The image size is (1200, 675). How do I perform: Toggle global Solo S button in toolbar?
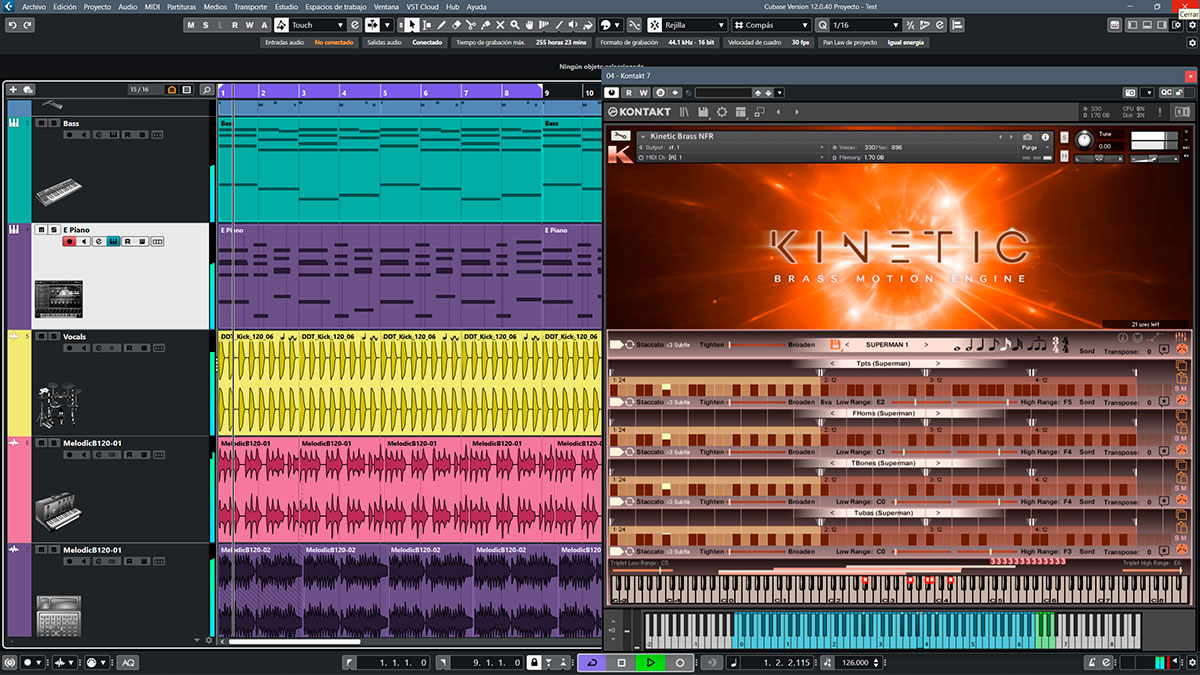207,25
